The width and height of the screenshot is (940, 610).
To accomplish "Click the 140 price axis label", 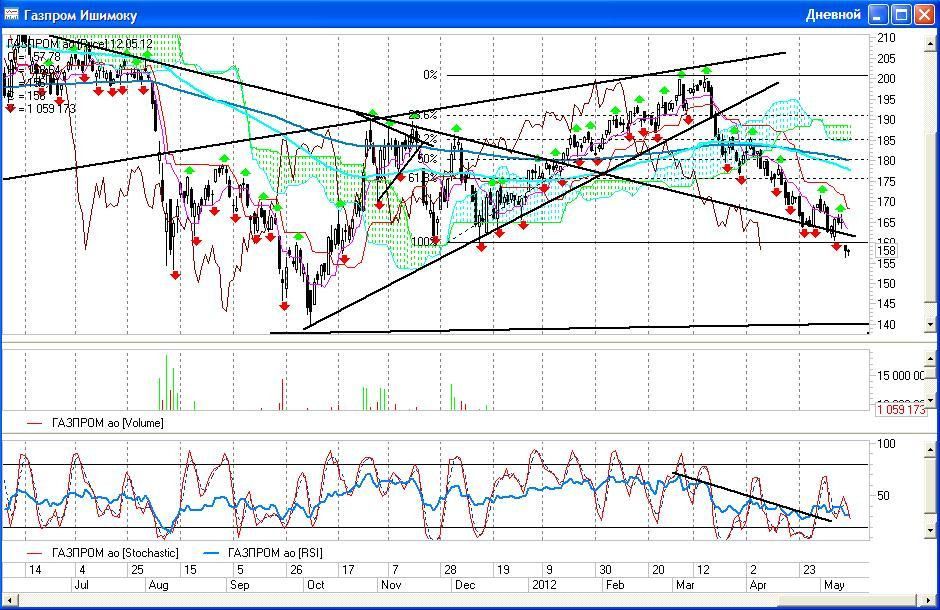I will click(886, 325).
